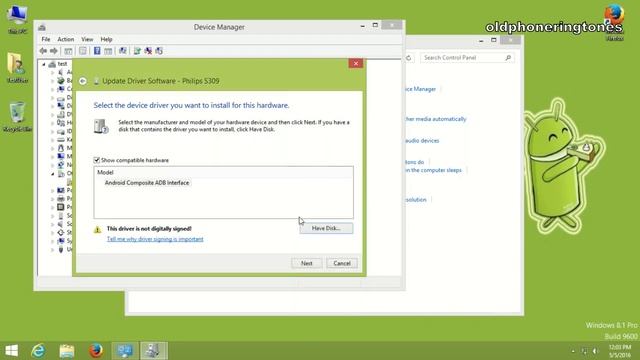Show hidden tray icons arrow
The width and height of the screenshot is (640, 360).
[x=573, y=351]
